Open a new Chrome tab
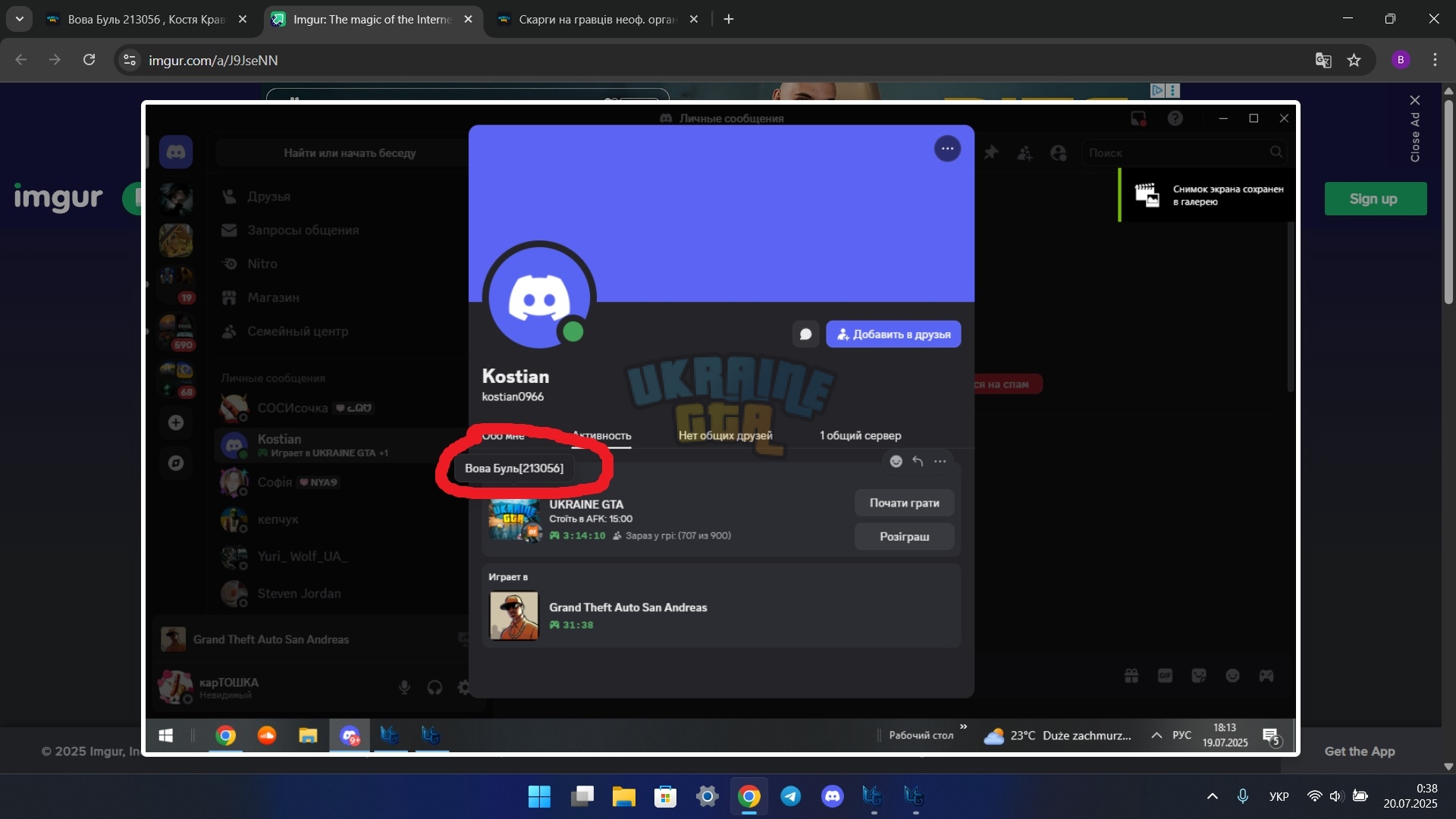Screen dimensions: 1456x819 [729, 19]
